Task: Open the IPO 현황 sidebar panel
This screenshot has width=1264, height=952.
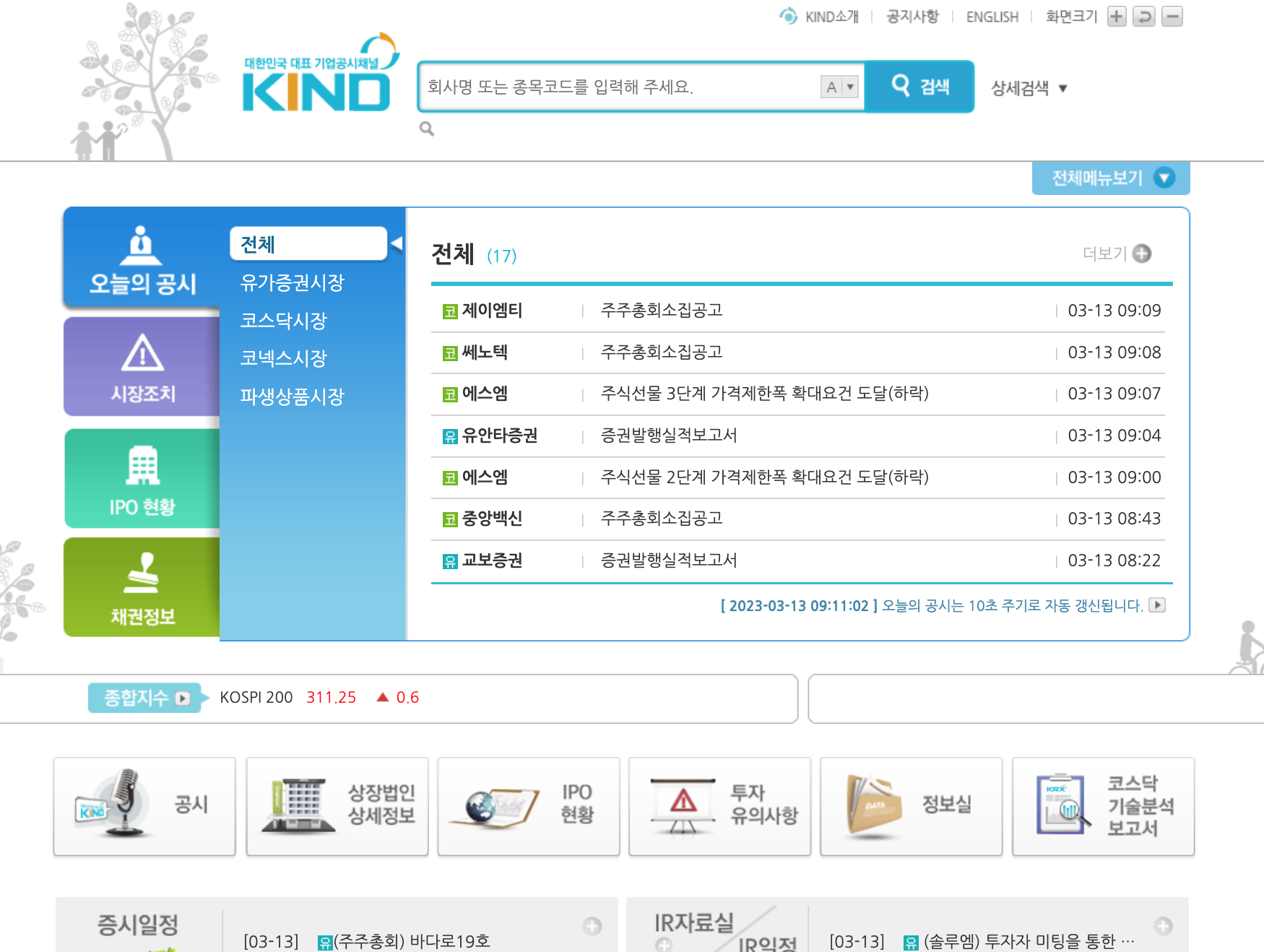Action: 142,479
